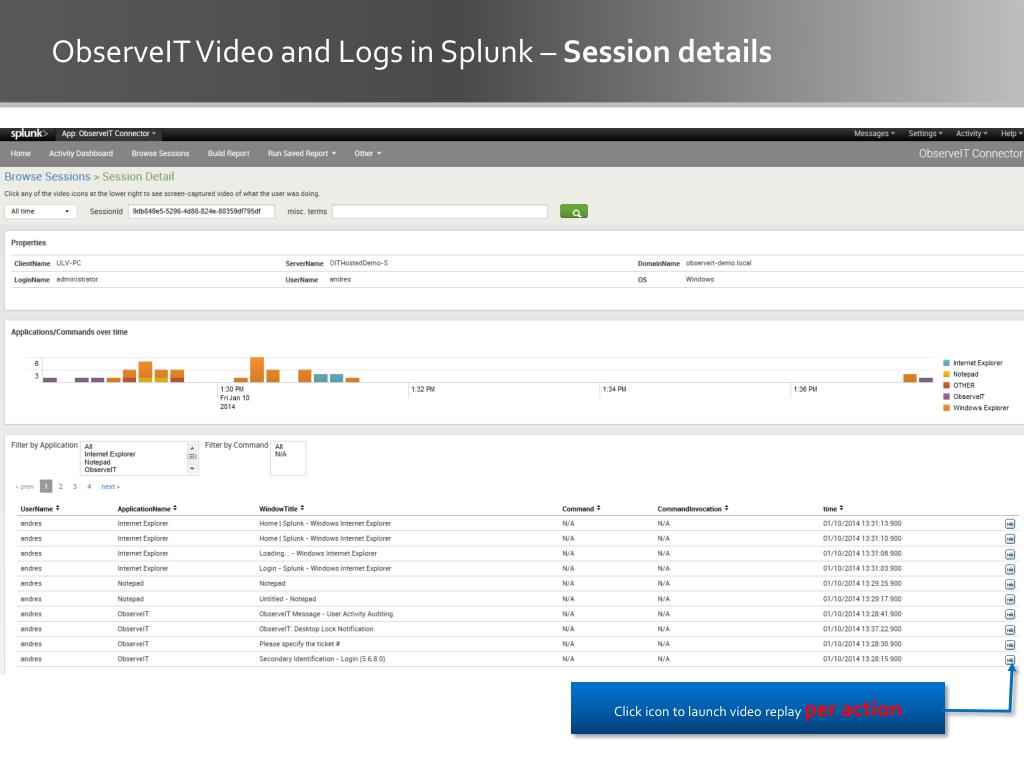1024x768 pixels.
Task: Sort table by CommandInvocation column
Action: 693,509
